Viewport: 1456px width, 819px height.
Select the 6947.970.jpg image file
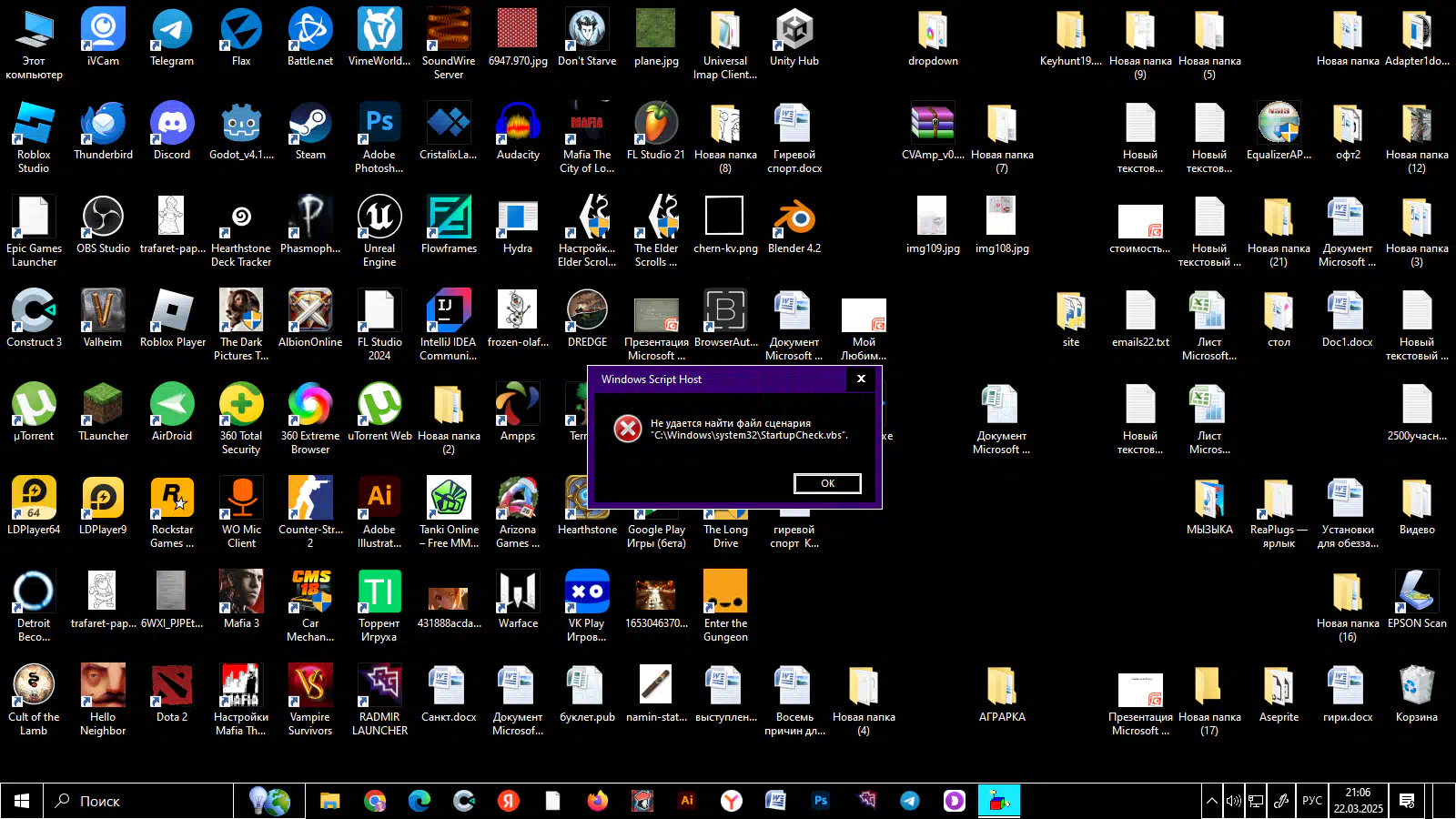pyautogui.click(x=518, y=38)
